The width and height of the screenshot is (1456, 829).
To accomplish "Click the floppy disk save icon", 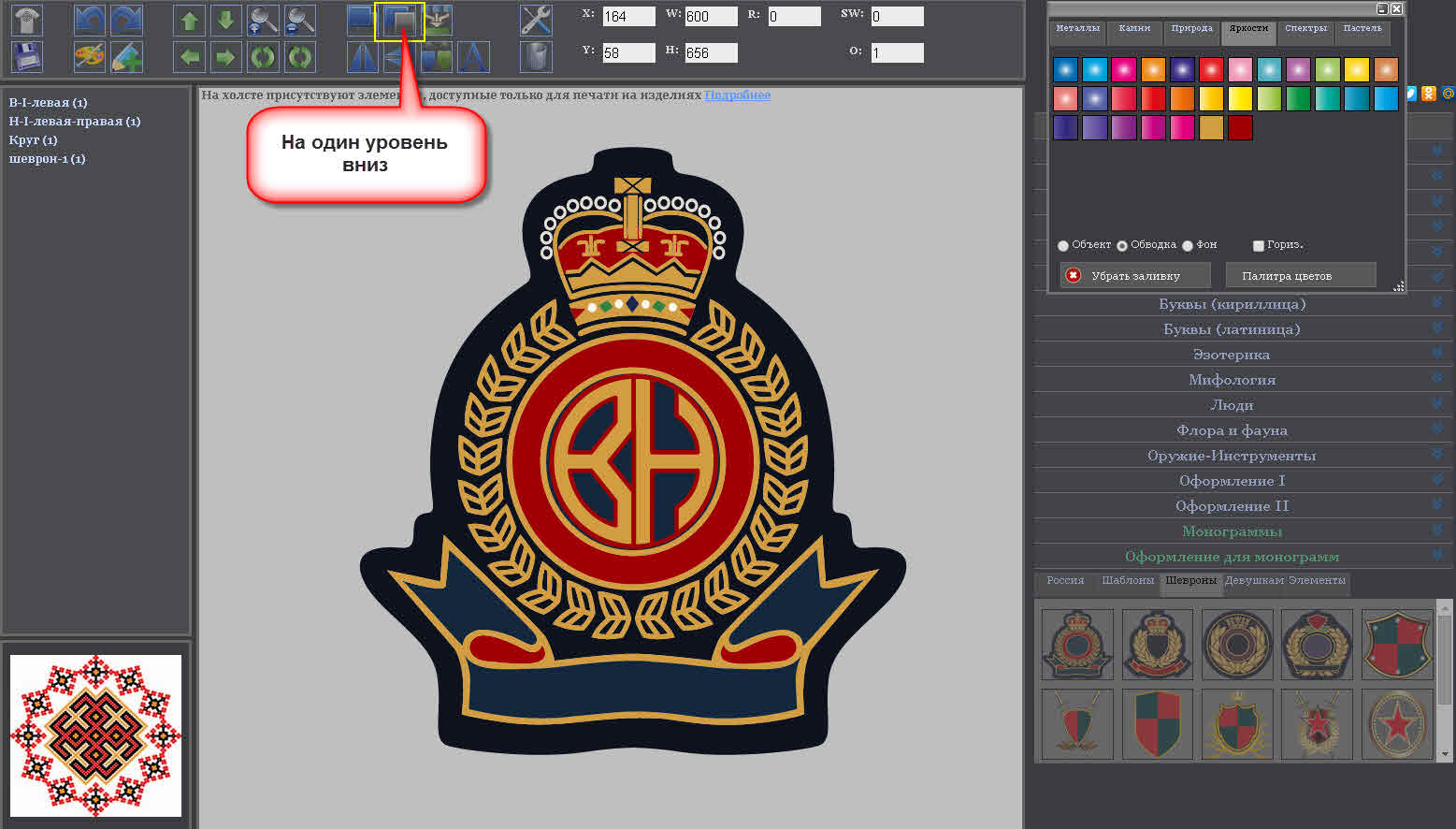I will tap(26, 57).
